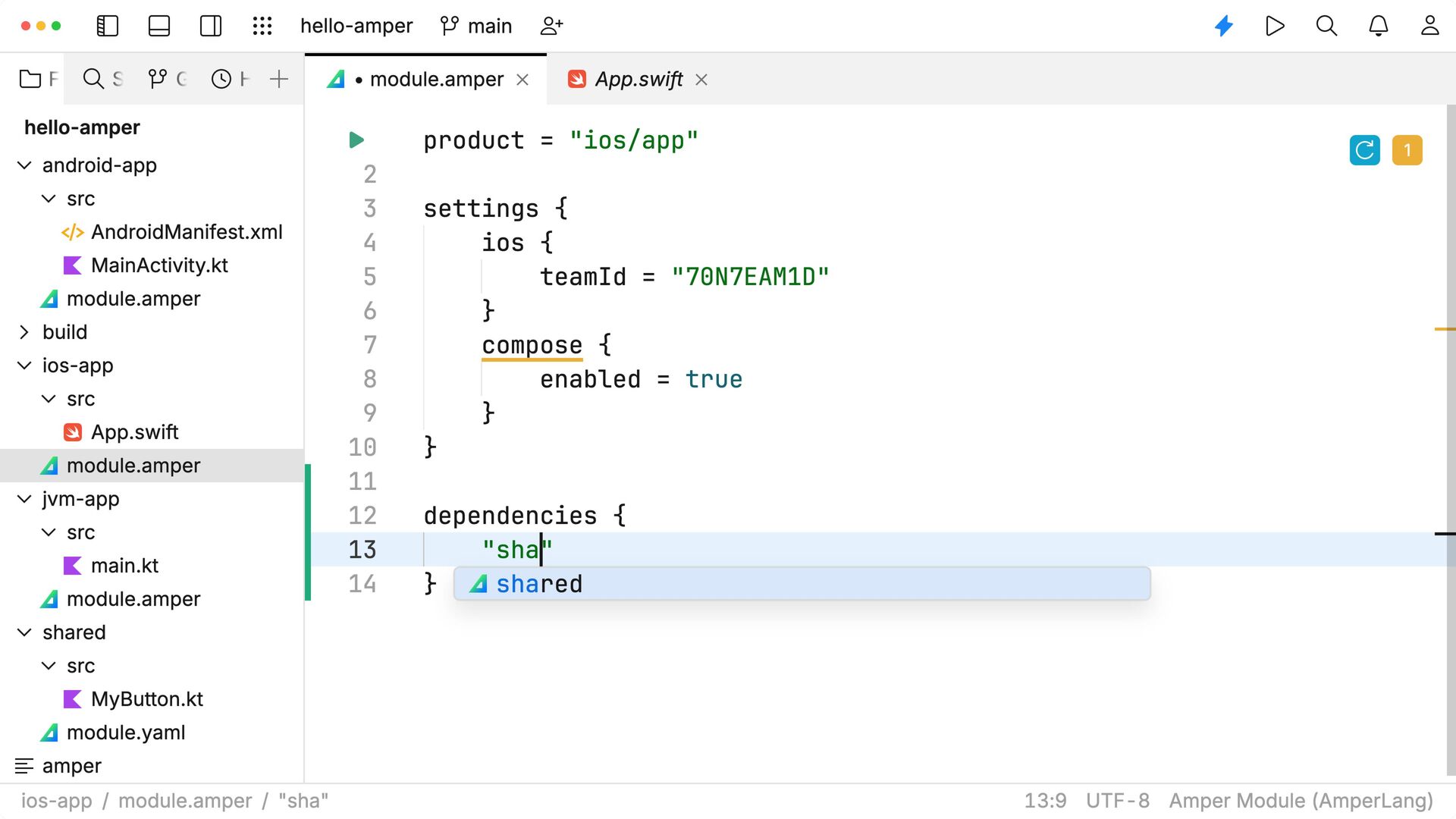The image size is (1456, 819).
Task: Click the underlined compose keyword
Action: tap(532, 345)
